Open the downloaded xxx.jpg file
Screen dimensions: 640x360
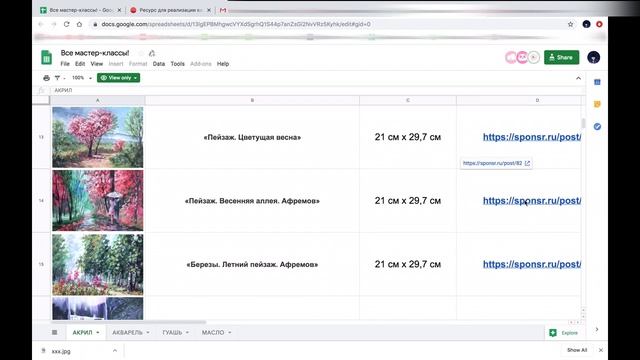pos(61,351)
